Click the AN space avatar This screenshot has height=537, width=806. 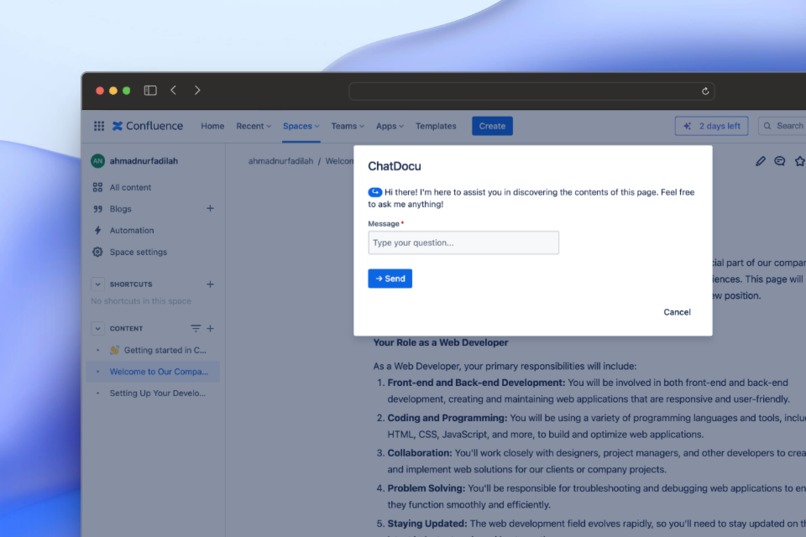[98, 161]
